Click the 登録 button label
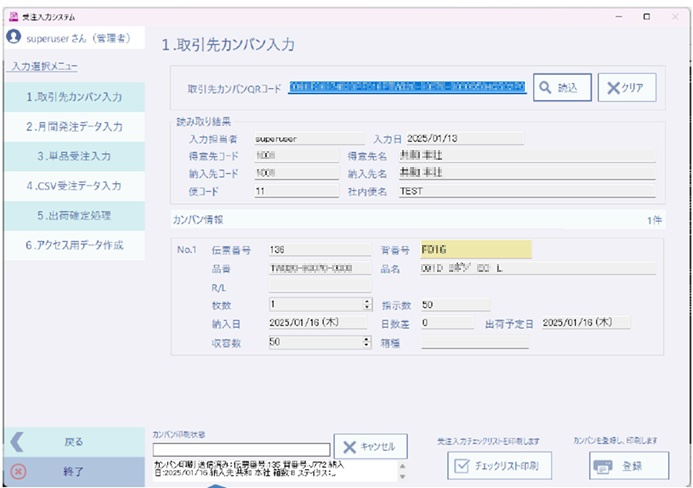This screenshot has height=488, width=693. coord(632,466)
